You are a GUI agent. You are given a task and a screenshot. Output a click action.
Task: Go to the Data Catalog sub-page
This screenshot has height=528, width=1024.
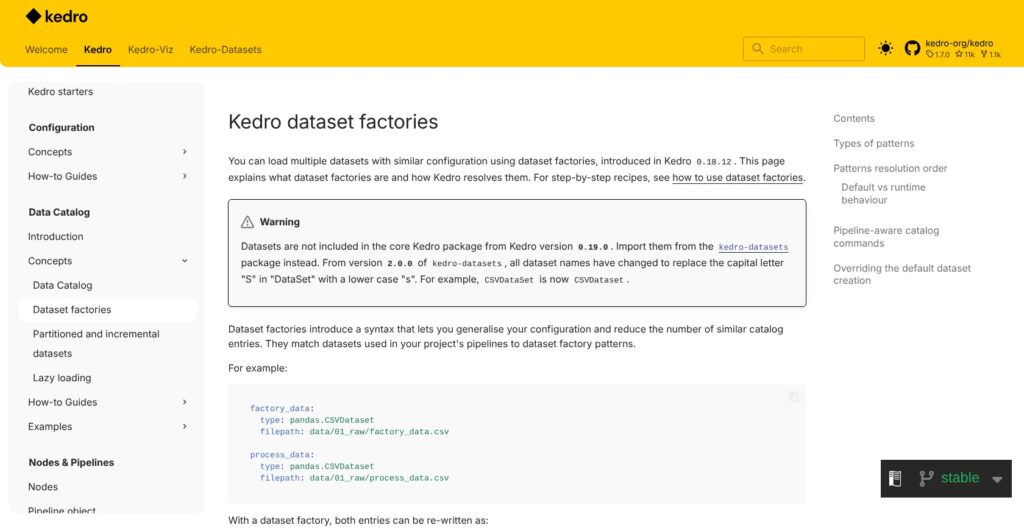pyautogui.click(x=63, y=286)
